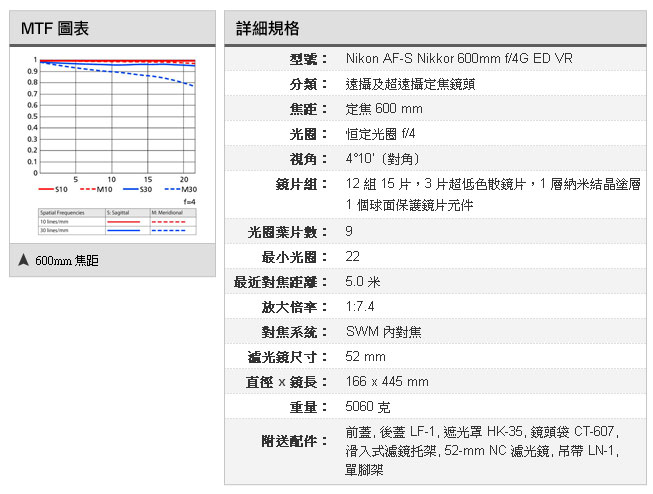The image size is (653, 494).
Task: Click the 視角 label
Action: (x=308, y=159)
